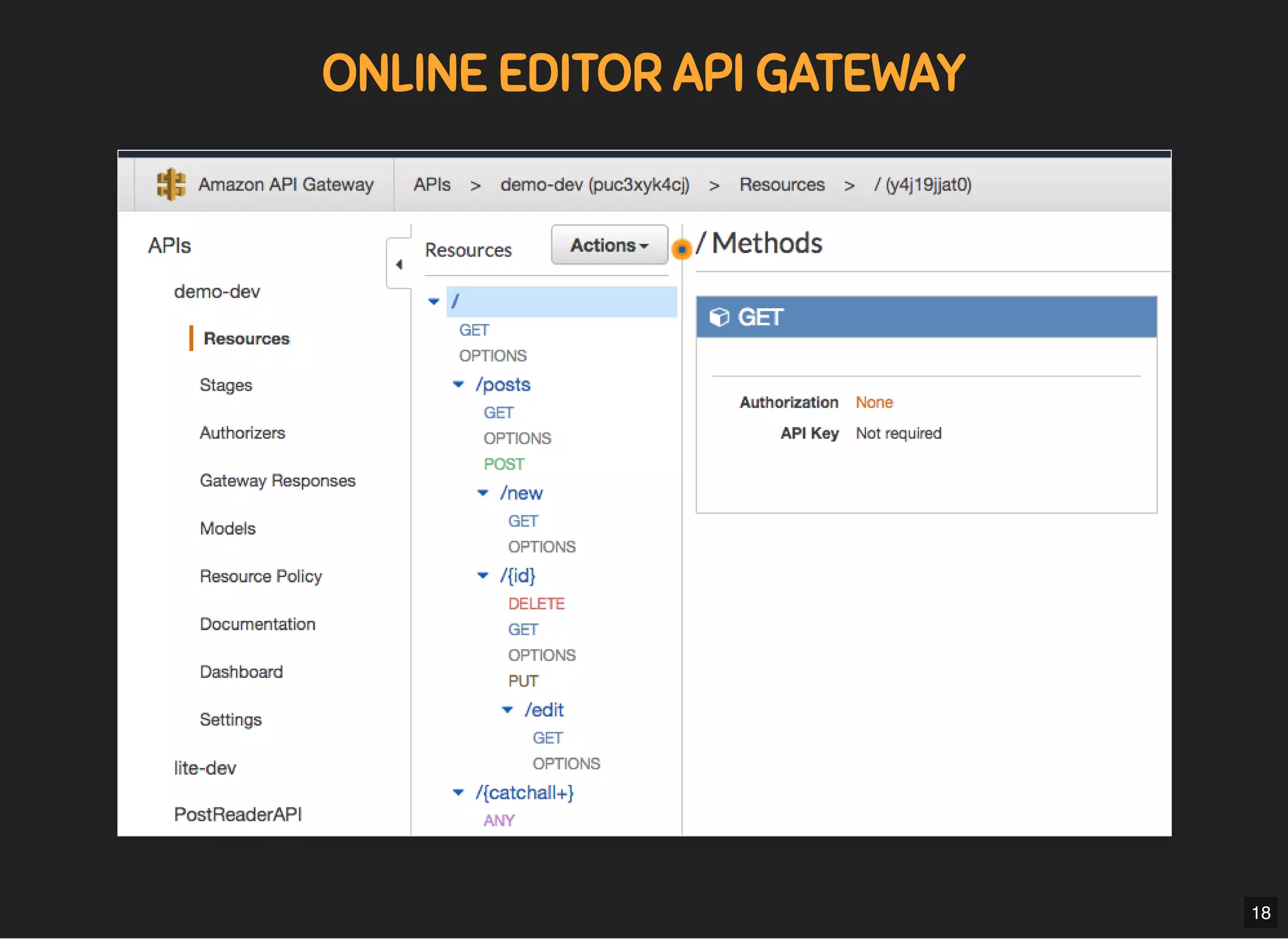Select the /{id} resource
This screenshot has height=939, width=1288.
[518, 575]
